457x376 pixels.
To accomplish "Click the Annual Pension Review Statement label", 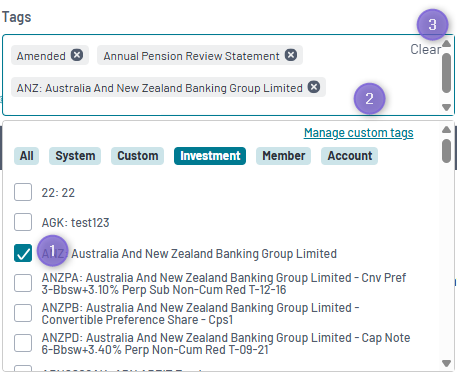I will pyautogui.click(x=191, y=56).
